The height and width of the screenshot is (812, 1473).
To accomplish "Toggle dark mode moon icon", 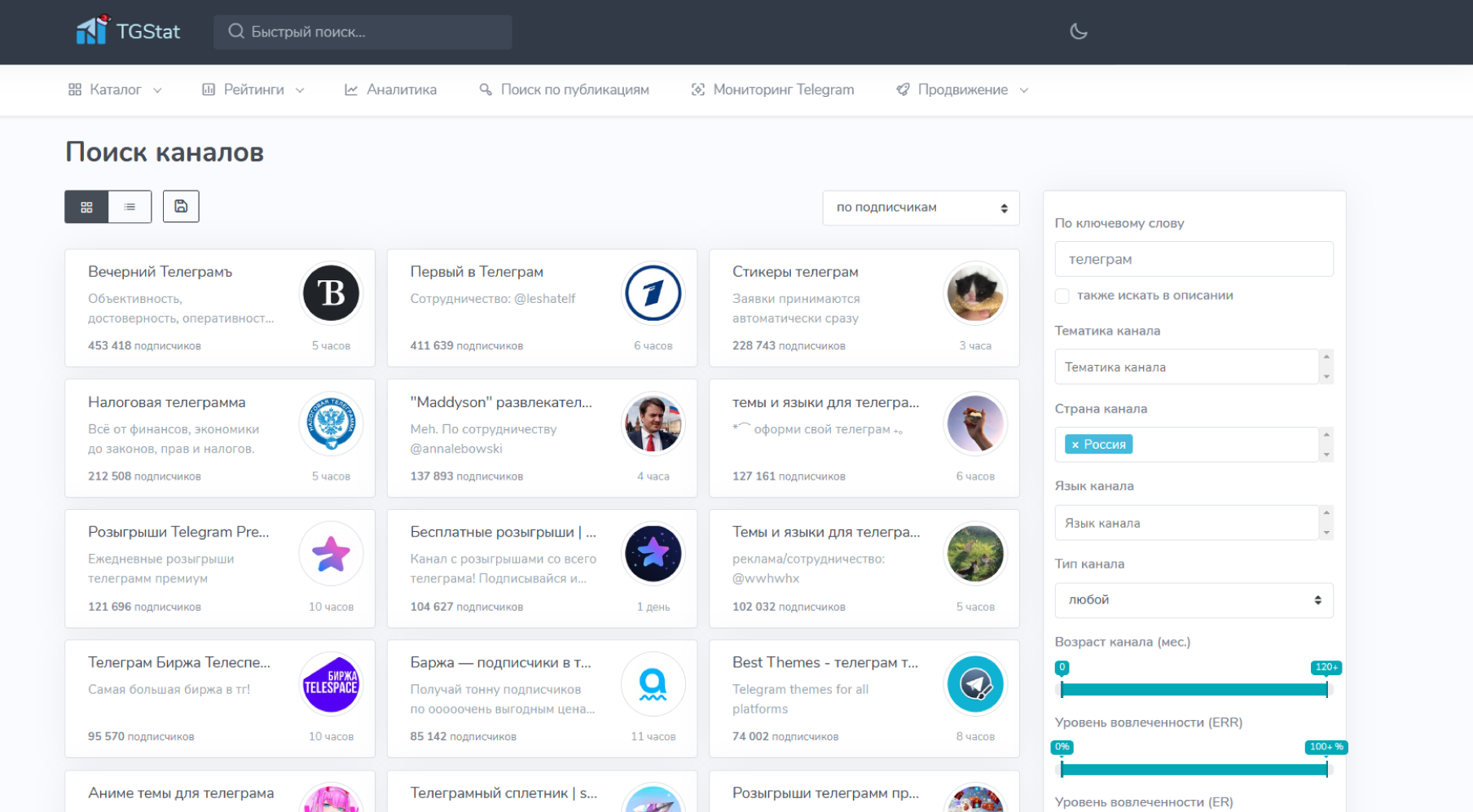I will pyautogui.click(x=1078, y=32).
